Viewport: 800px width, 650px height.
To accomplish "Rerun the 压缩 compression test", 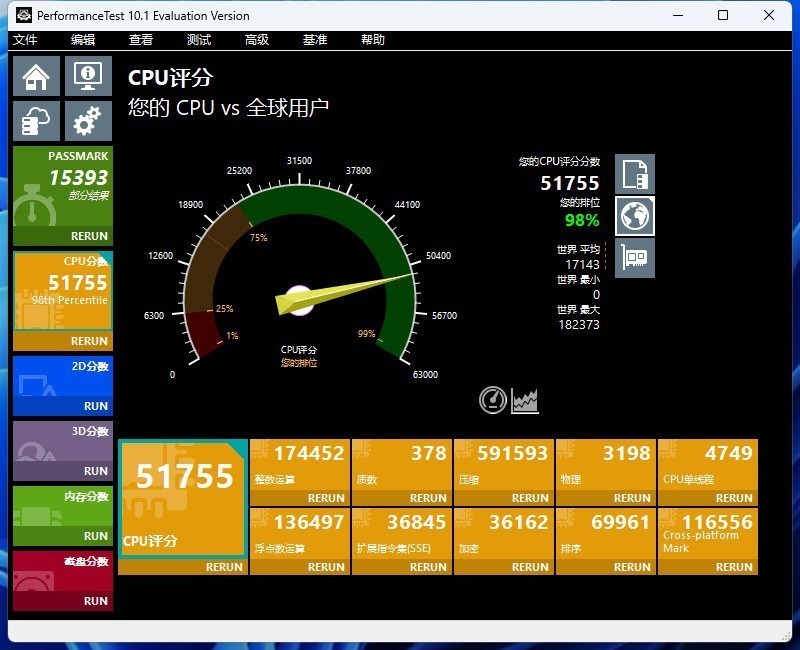I will point(530,498).
